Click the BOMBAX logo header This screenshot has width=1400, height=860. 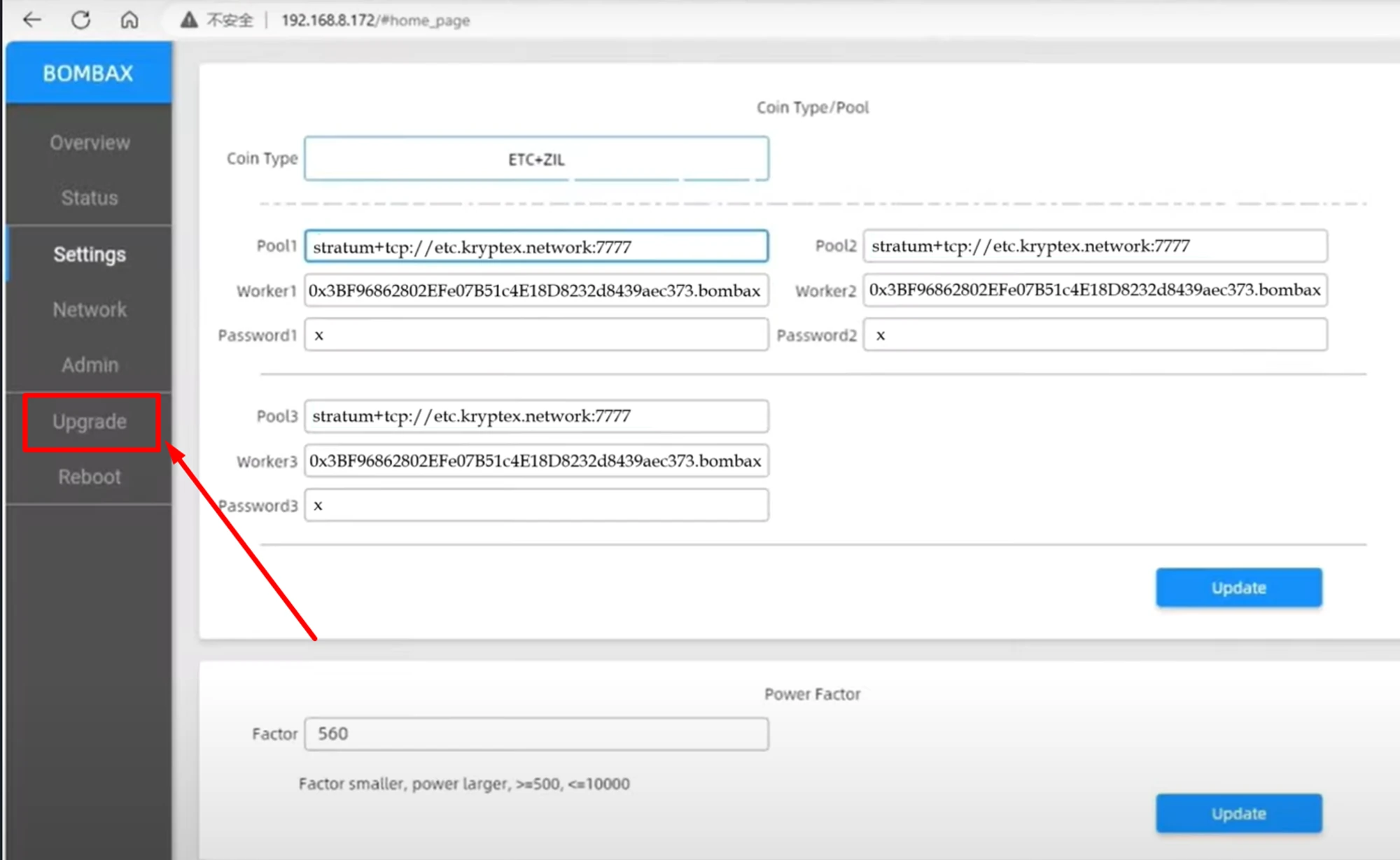coord(88,73)
